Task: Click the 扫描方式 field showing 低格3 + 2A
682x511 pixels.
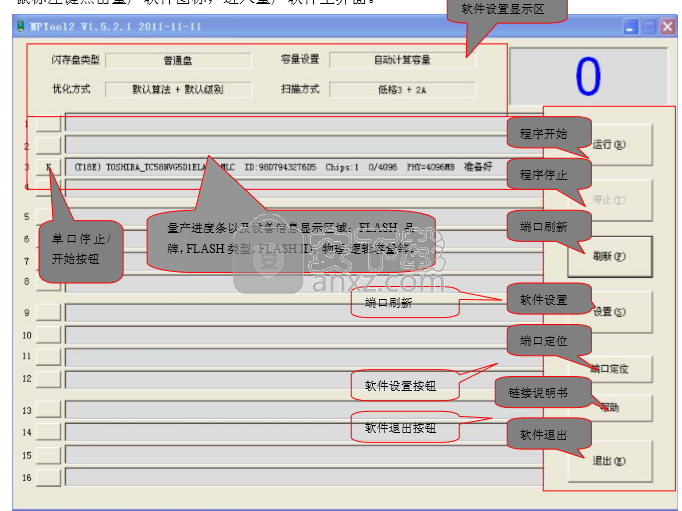Action: tap(402, 90)
